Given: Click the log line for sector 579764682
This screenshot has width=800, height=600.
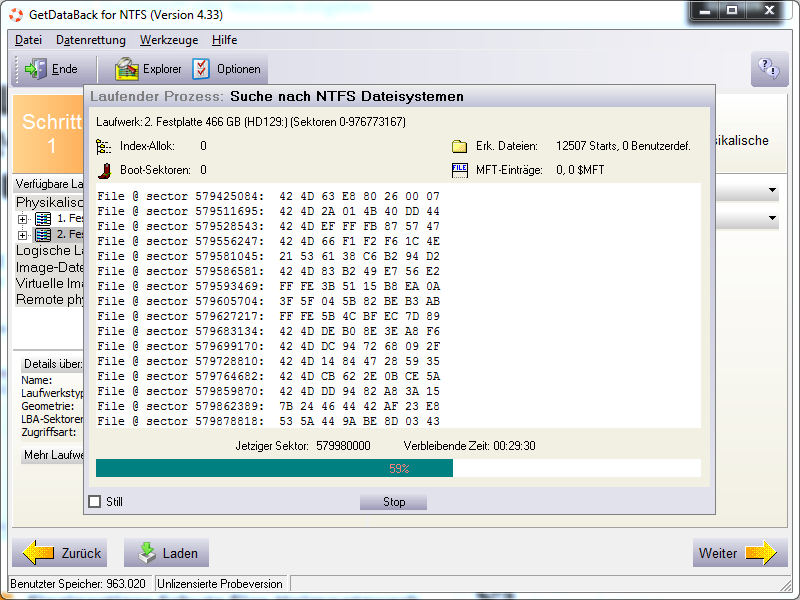Looking at the screenshot, I should (x=268, y=376).
